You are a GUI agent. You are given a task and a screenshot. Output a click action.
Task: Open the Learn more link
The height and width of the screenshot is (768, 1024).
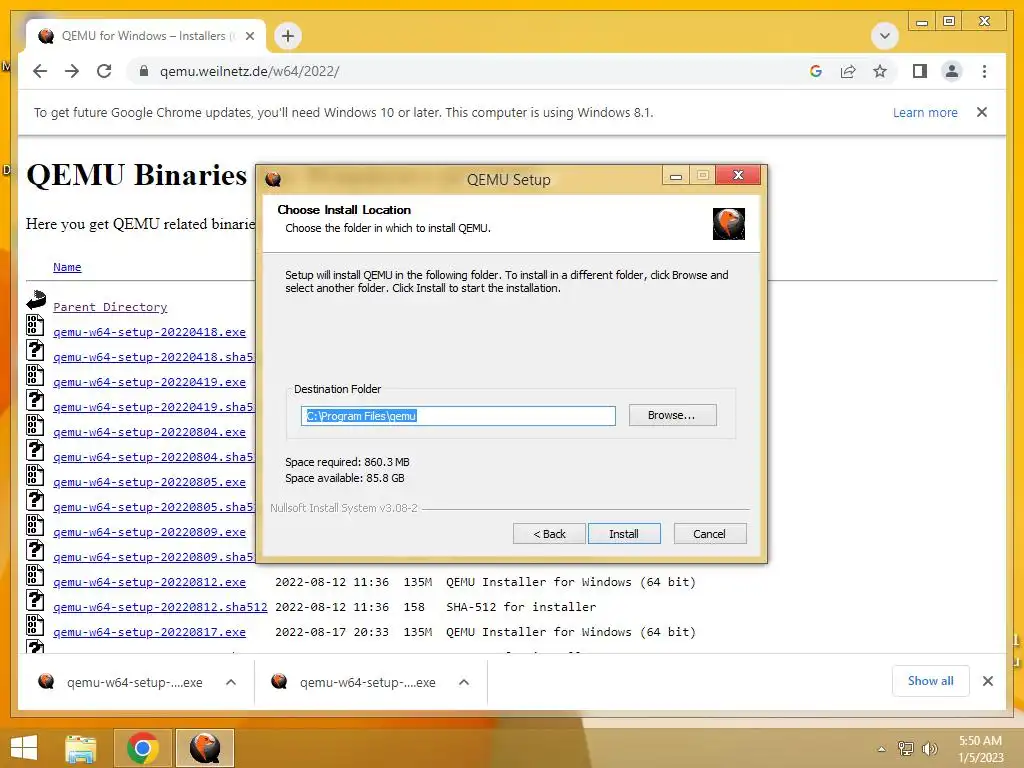pos(925,112)
